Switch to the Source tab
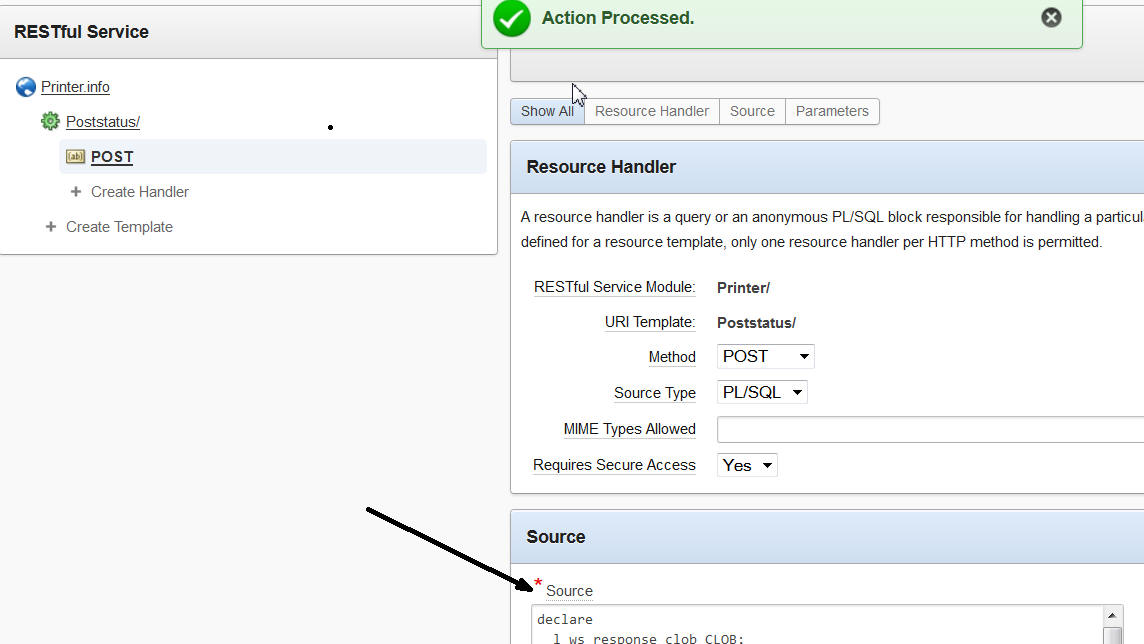This screenshot has width=1144, height=644. coord(752,111)
